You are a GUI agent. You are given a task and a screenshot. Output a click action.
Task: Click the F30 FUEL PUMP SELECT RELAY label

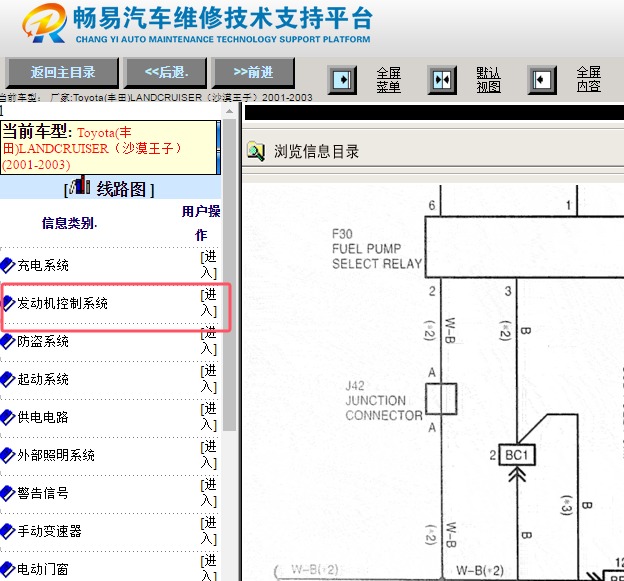pos(376,249)
